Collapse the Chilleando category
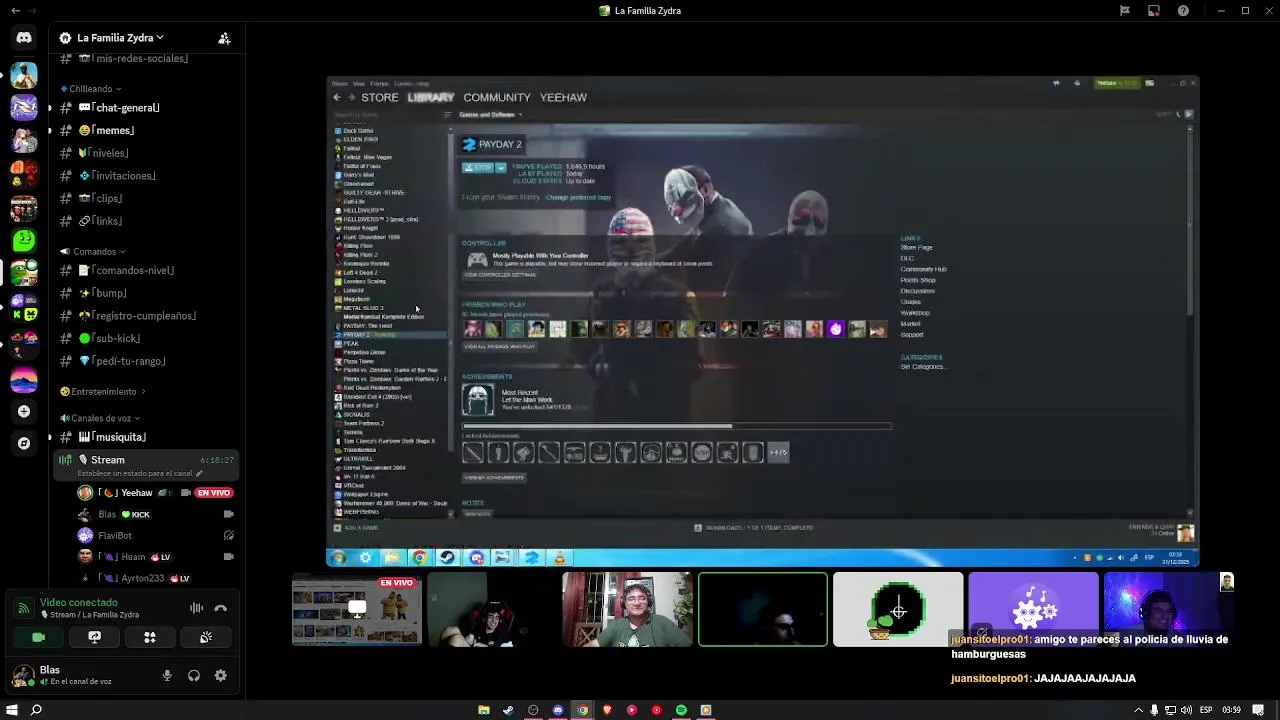This screenshot has width=1280, height=720. (91, 89)
